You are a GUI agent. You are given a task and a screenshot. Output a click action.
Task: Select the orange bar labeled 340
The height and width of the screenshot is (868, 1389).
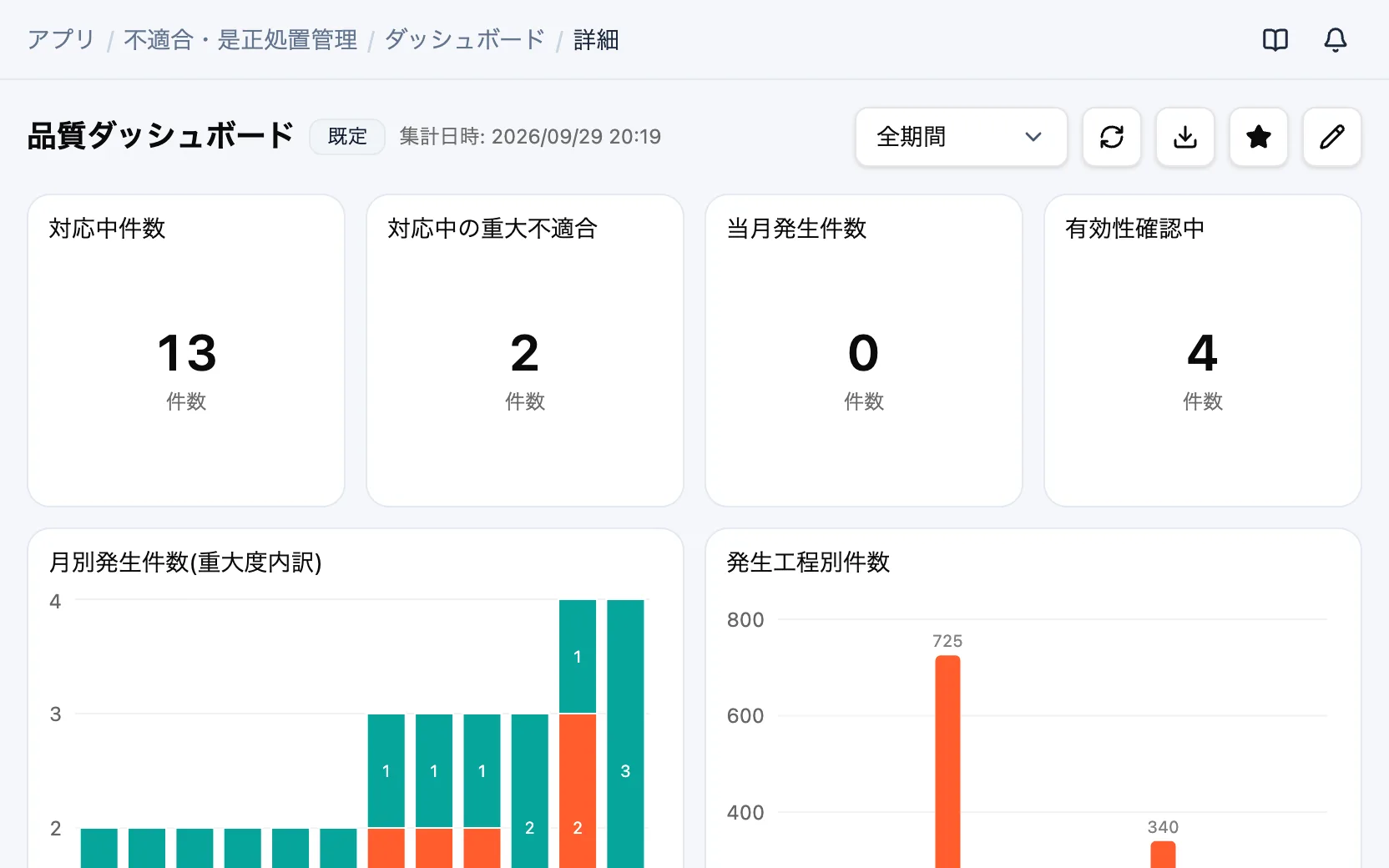pos(1163,855)
